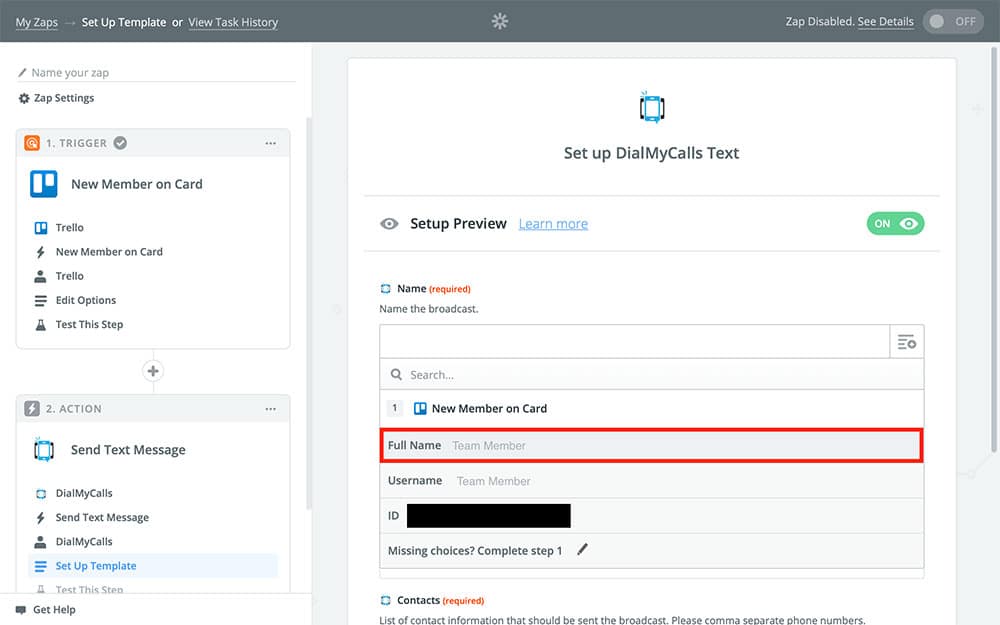Click the Zapier loader icon in top bar
Screen dimensions: 1000x625
click(x=500, y=21)
